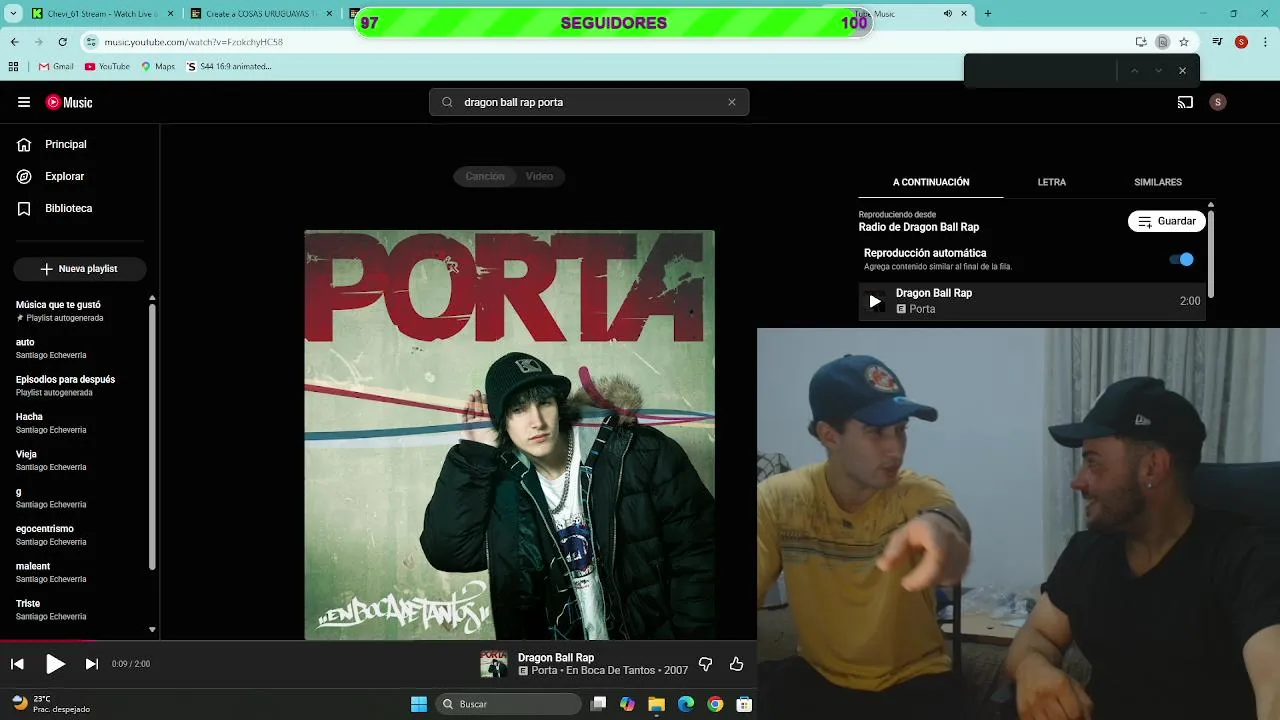
Task: Expand the Chrome tab search dropdown
Action: tap(12, 14)
